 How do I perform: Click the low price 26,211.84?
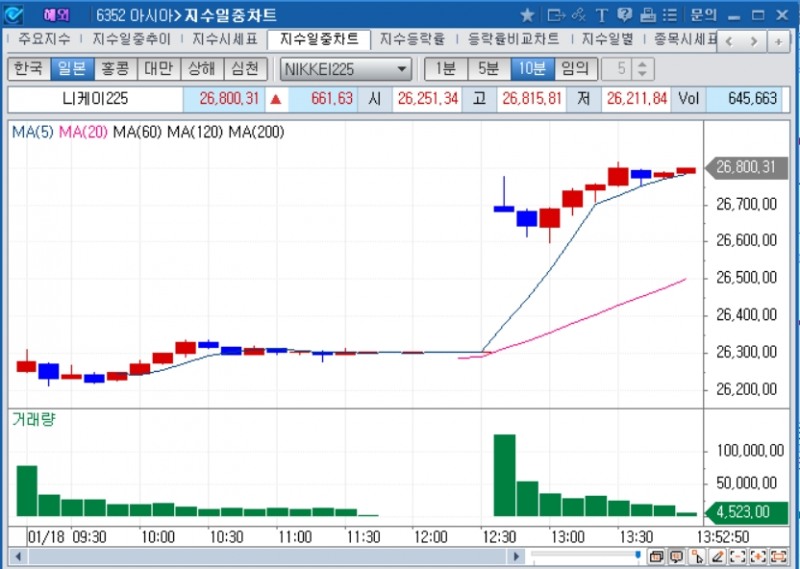(x=636, y=99)
